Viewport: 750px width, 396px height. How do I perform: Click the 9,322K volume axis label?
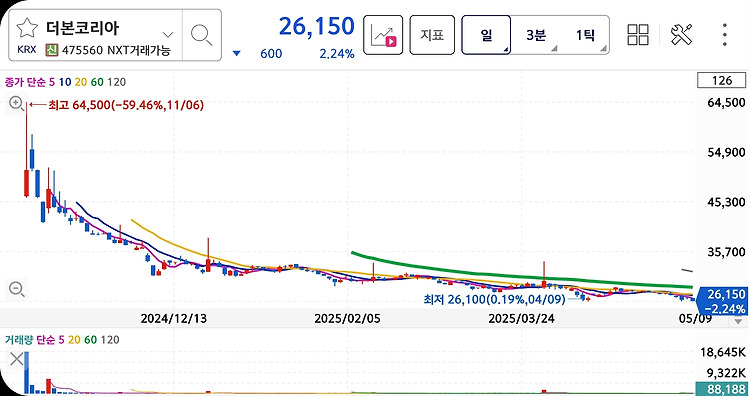pos(726,372)
